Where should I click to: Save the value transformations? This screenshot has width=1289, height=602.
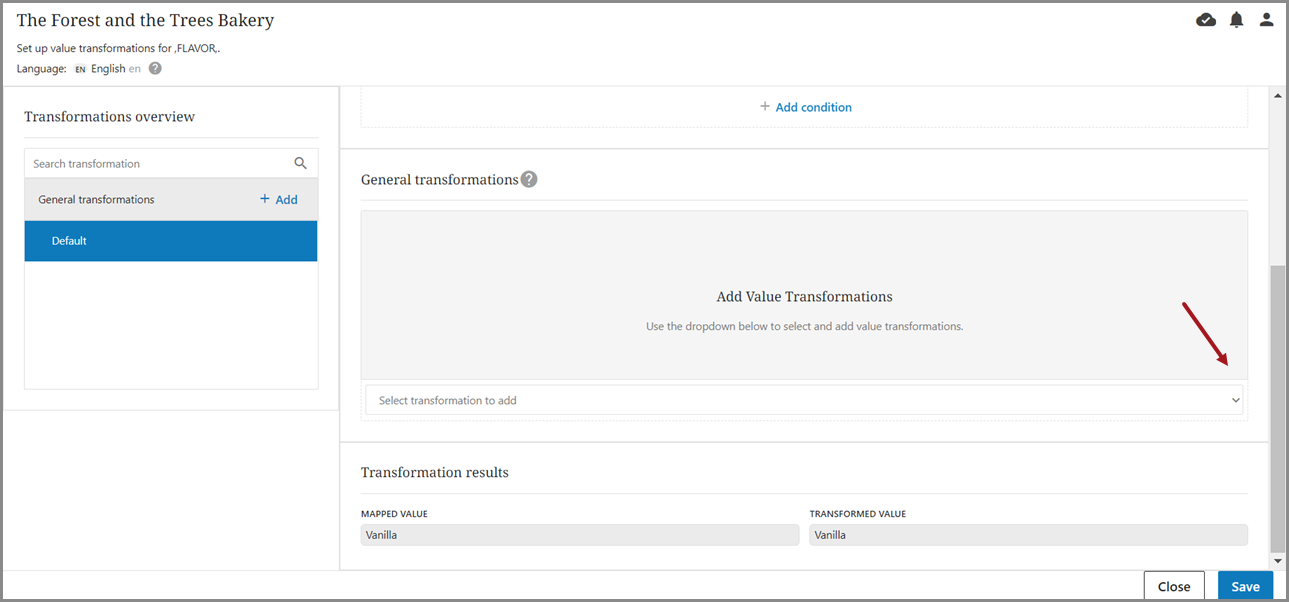[1245, 586]
